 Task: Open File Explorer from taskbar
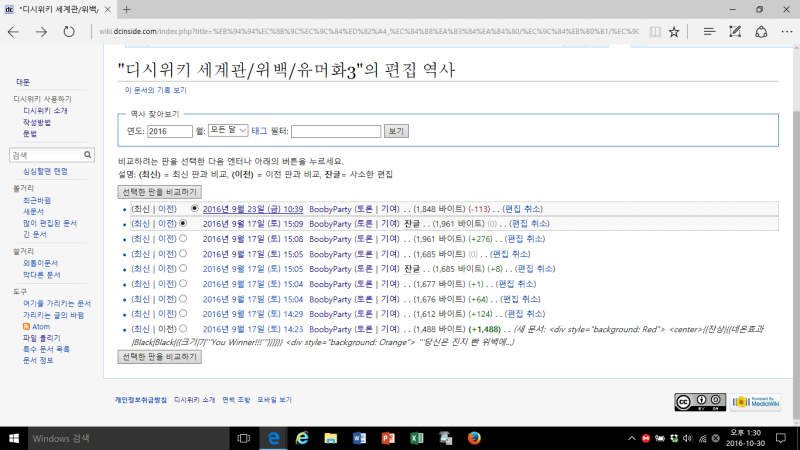331,438
